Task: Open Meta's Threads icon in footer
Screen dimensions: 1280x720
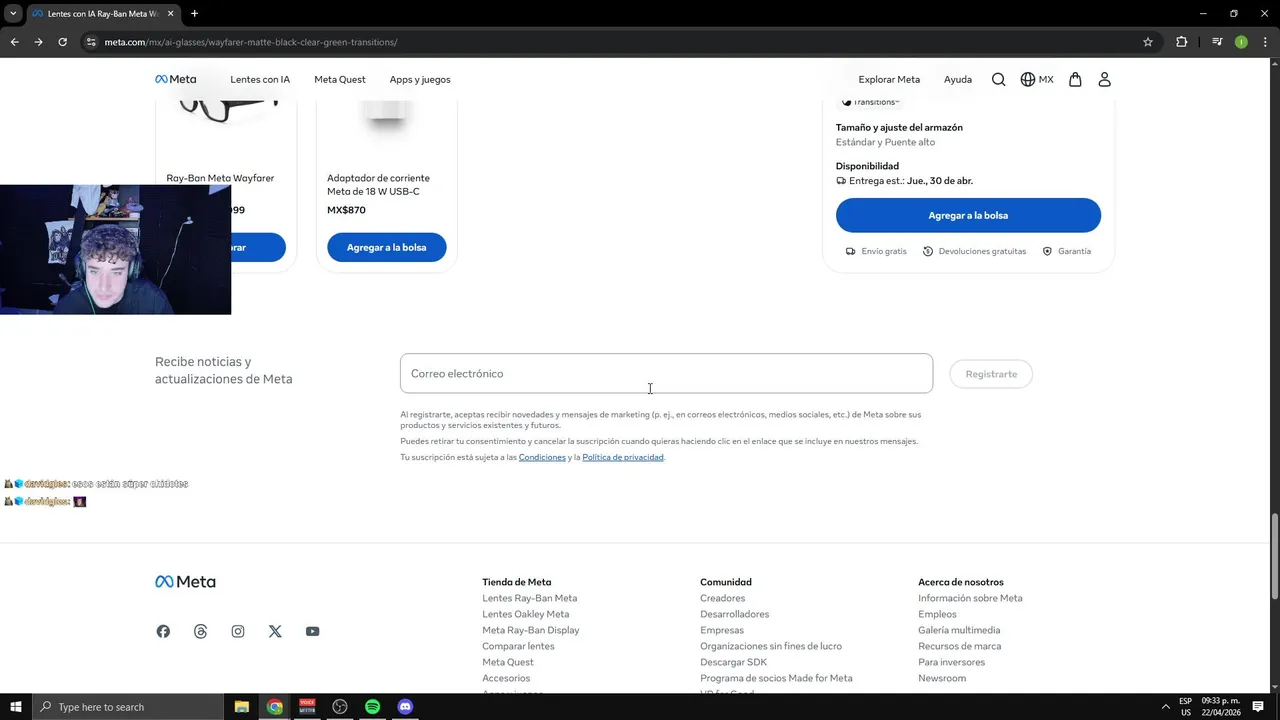Action: (201, 631)
